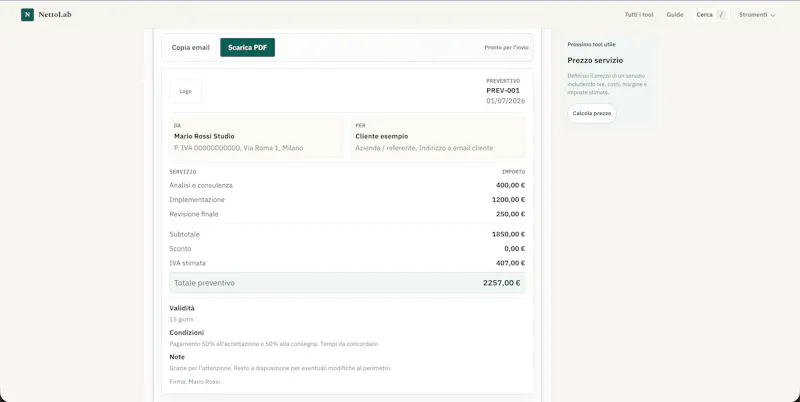
Task: Download the quote with Scarica PDF
Action: [247, 47]
